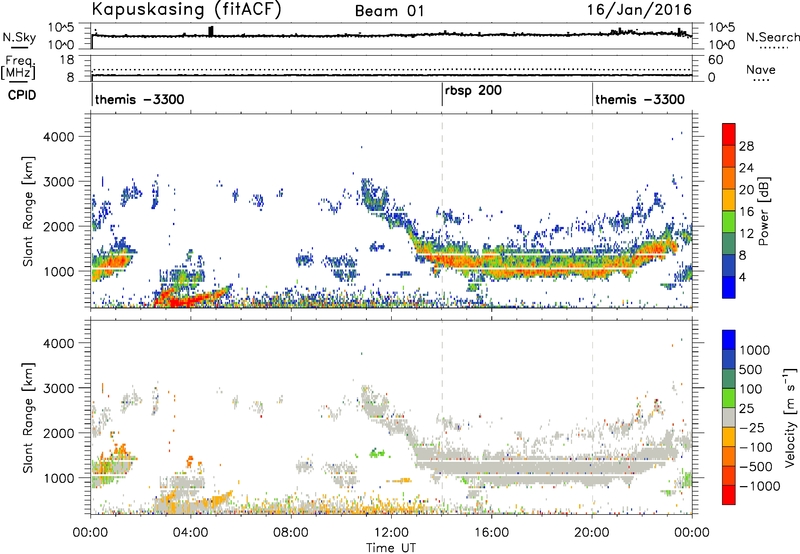Click the 'Nave' legend label
Viewport: 800px width, 554px height.
[x=761, y=70]
